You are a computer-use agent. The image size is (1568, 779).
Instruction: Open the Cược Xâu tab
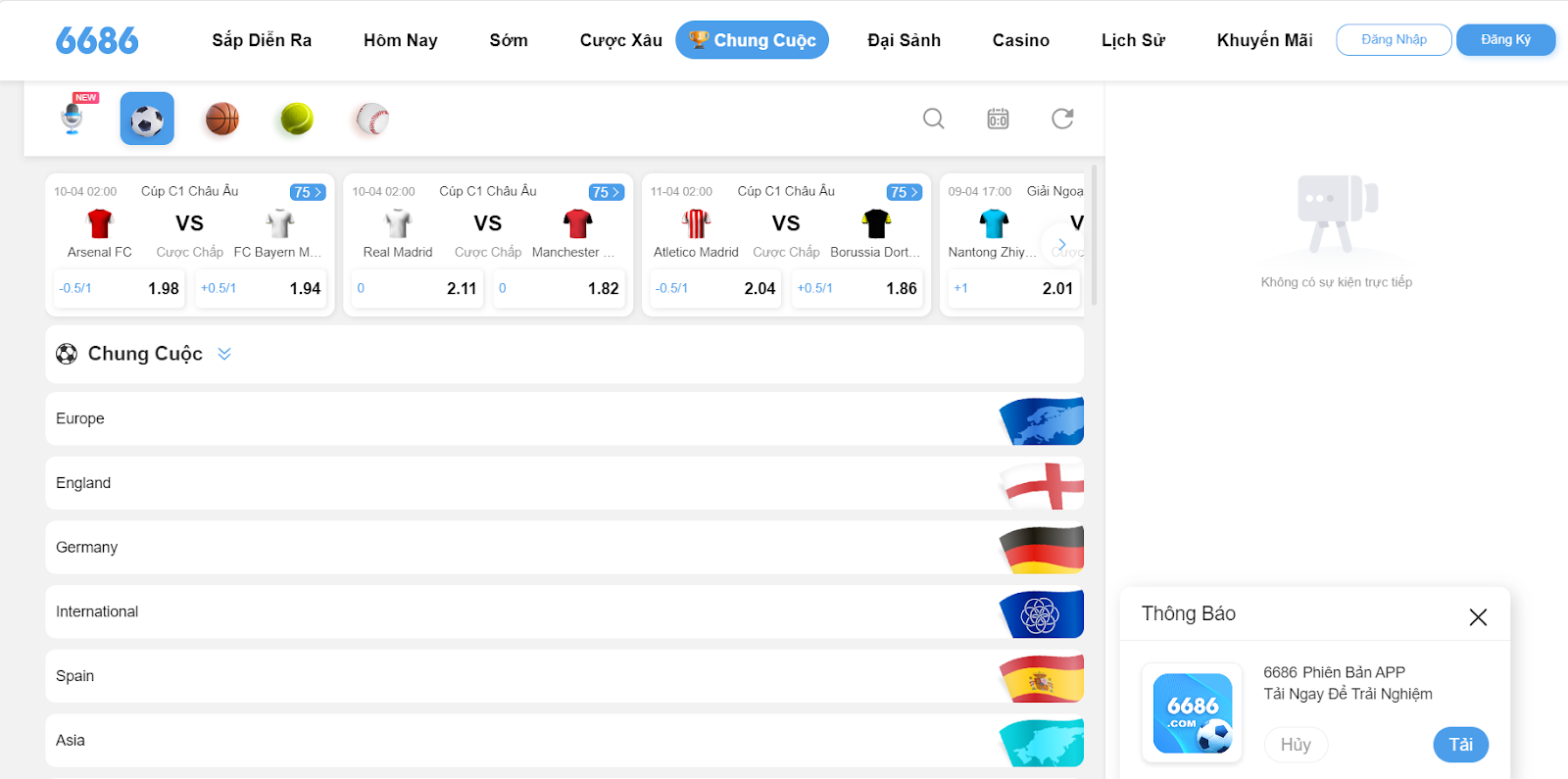pos(621,40)
